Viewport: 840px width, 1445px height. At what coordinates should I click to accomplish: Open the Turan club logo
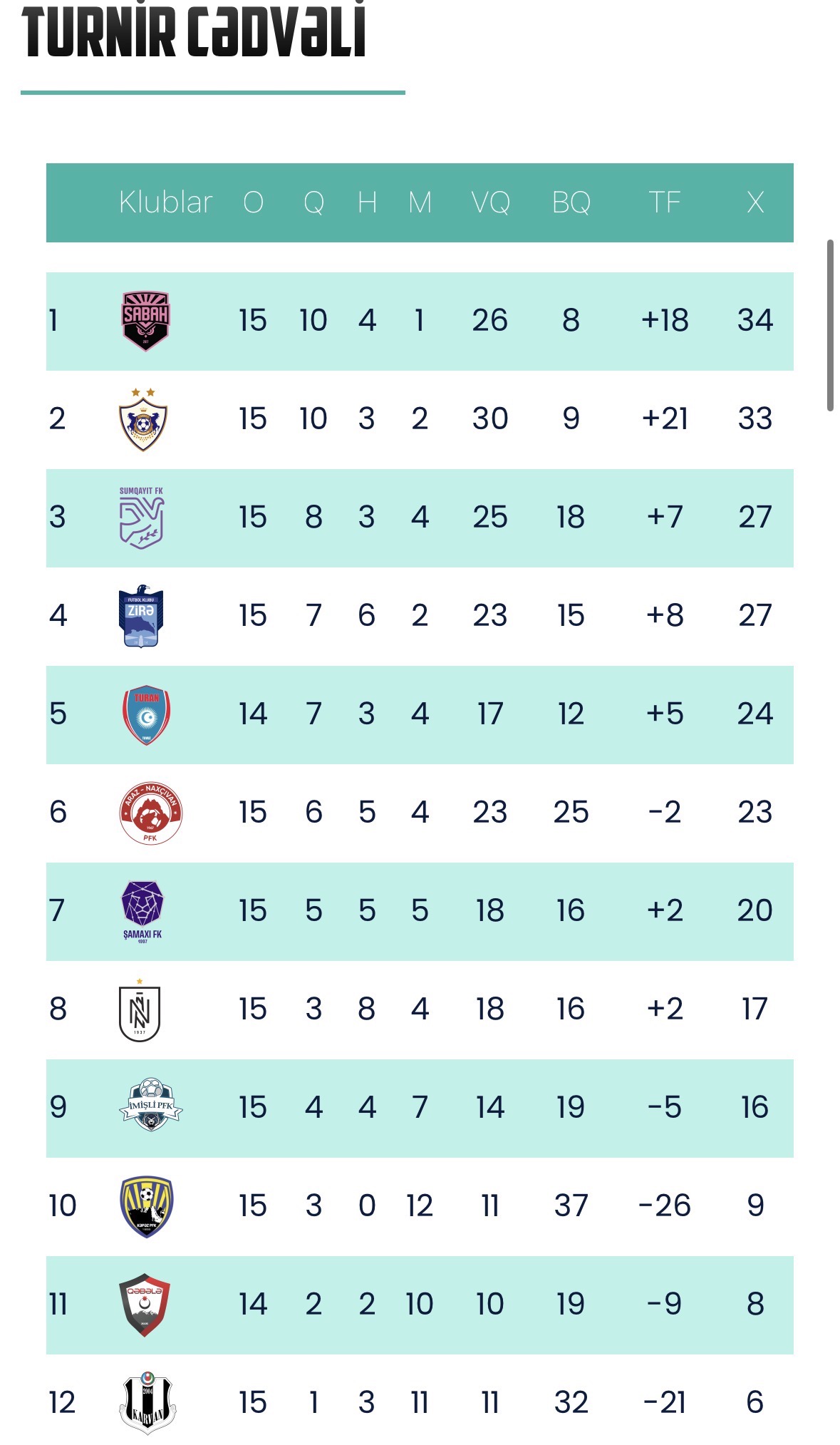pos(146,715)
